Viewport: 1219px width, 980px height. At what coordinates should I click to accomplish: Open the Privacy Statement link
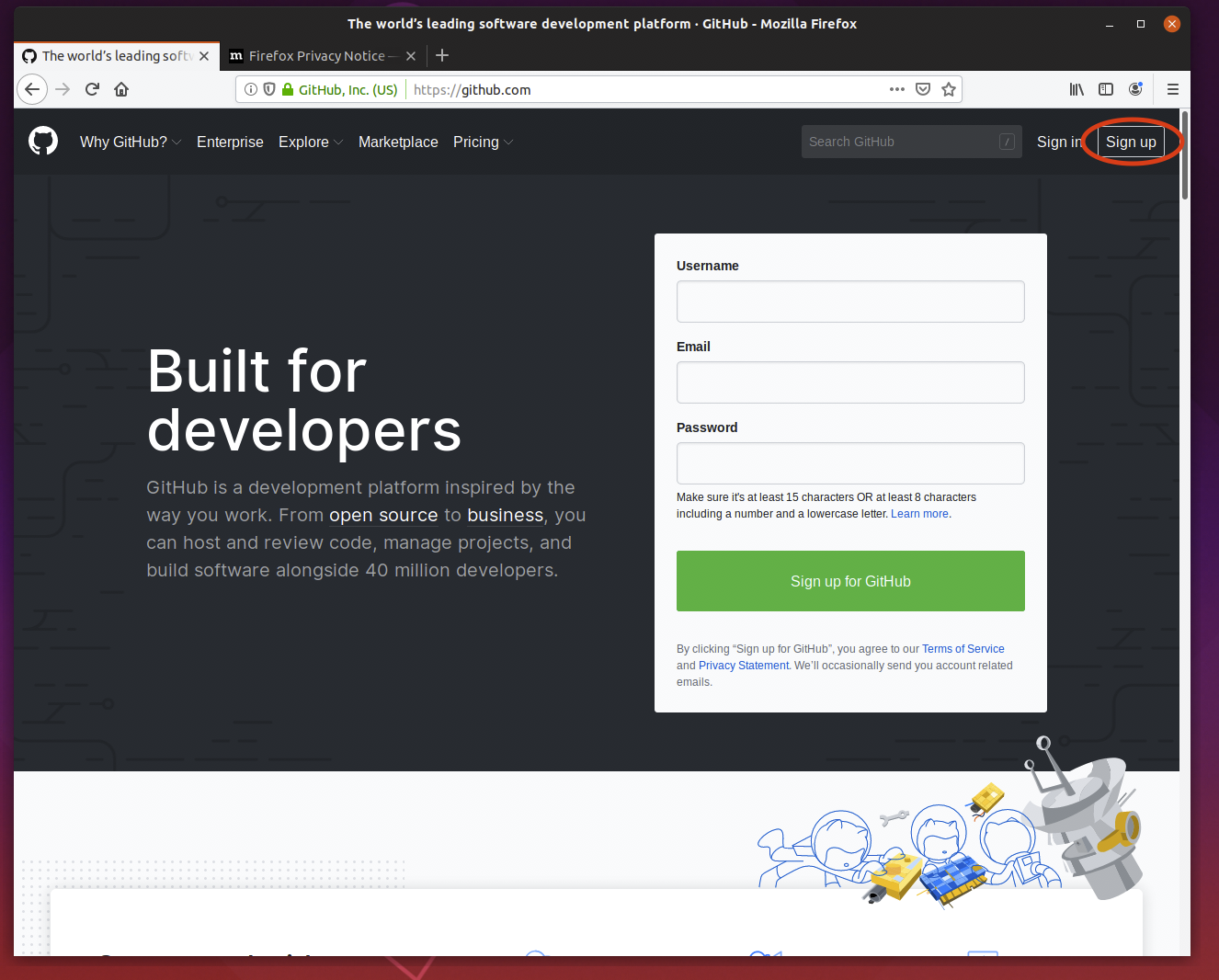point(744,666)
